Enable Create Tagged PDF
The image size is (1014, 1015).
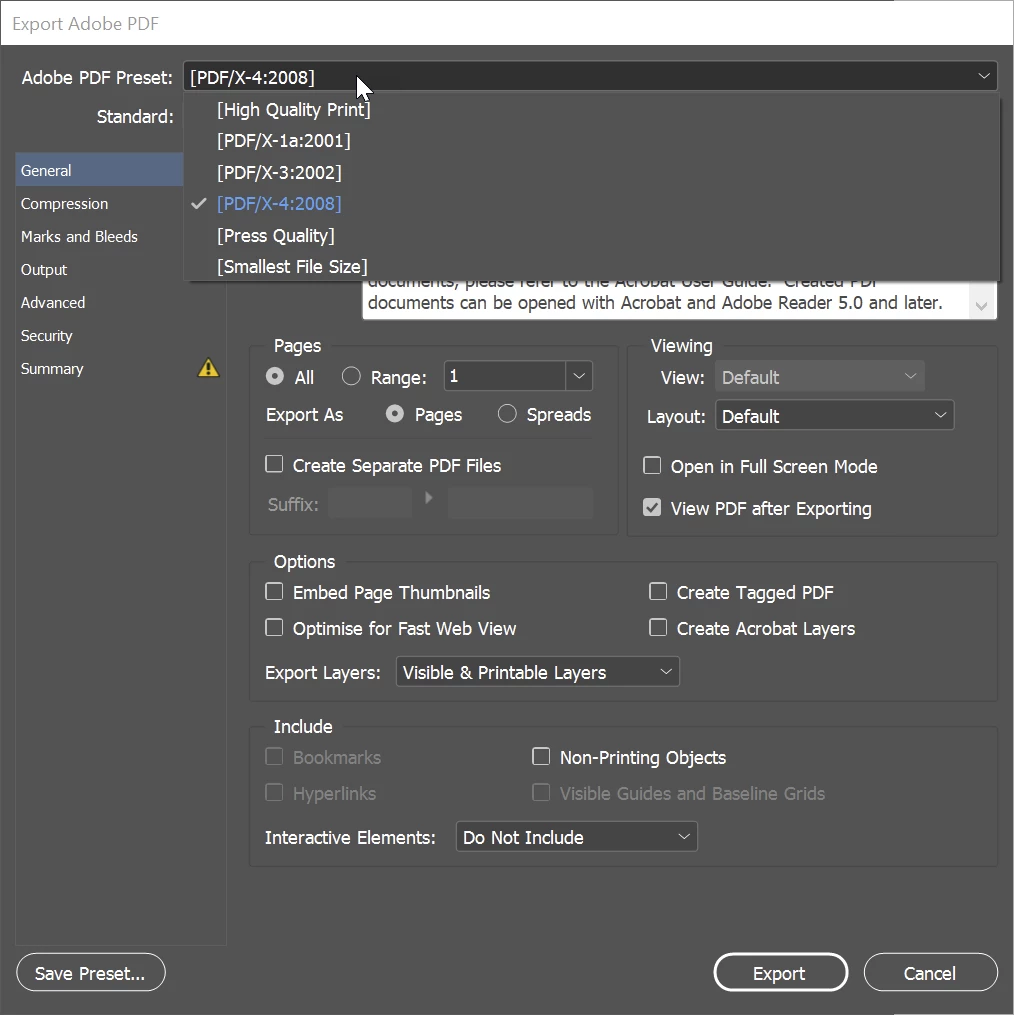click(658, 592)
